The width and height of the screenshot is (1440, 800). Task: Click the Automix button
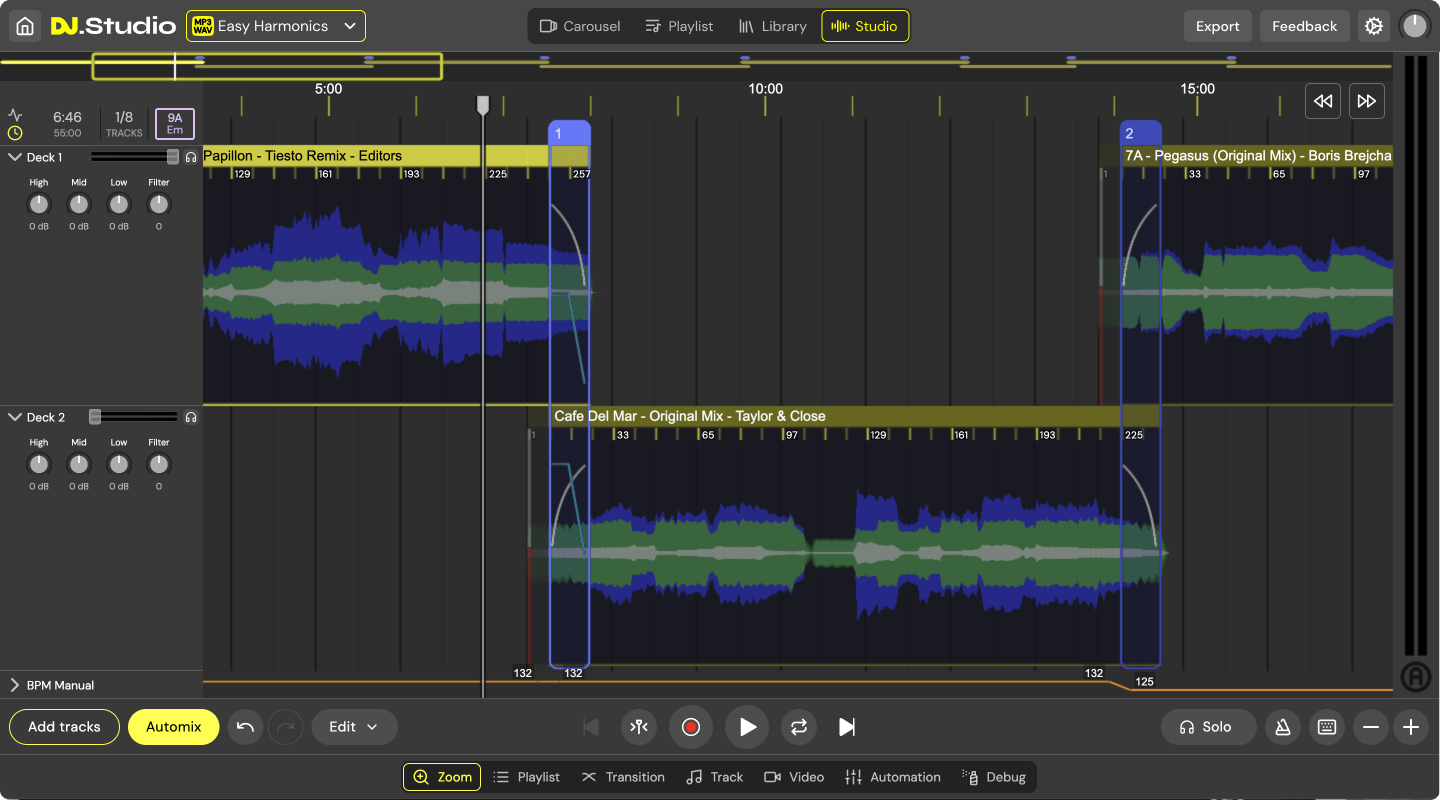click(173, 727)
